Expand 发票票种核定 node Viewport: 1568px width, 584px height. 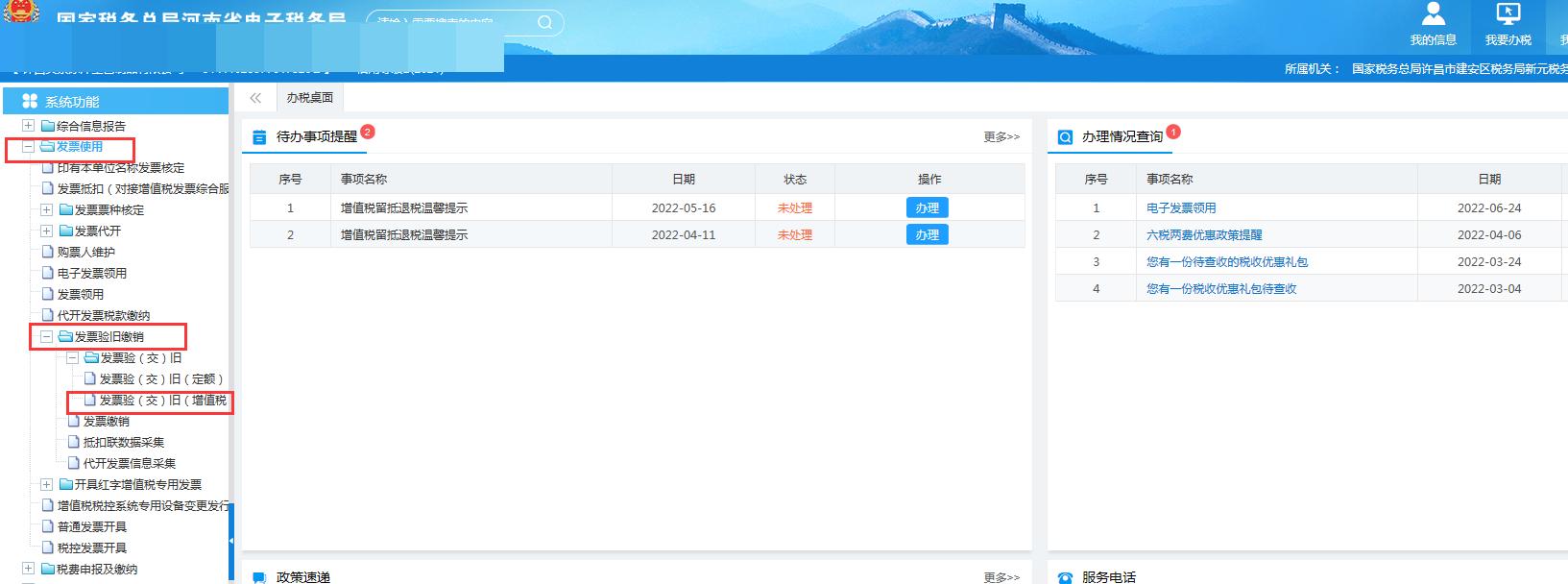click(46, 210)
